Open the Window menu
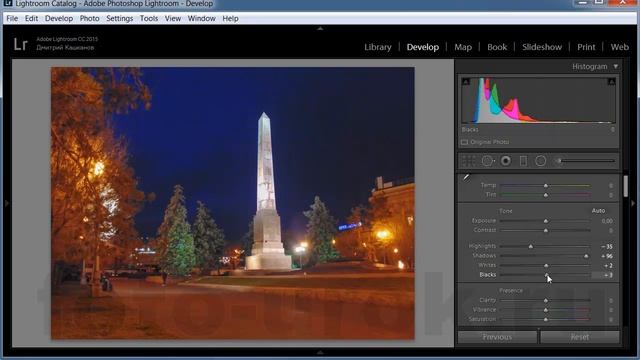This screenshot has width=640, height=360. [202, 18]
